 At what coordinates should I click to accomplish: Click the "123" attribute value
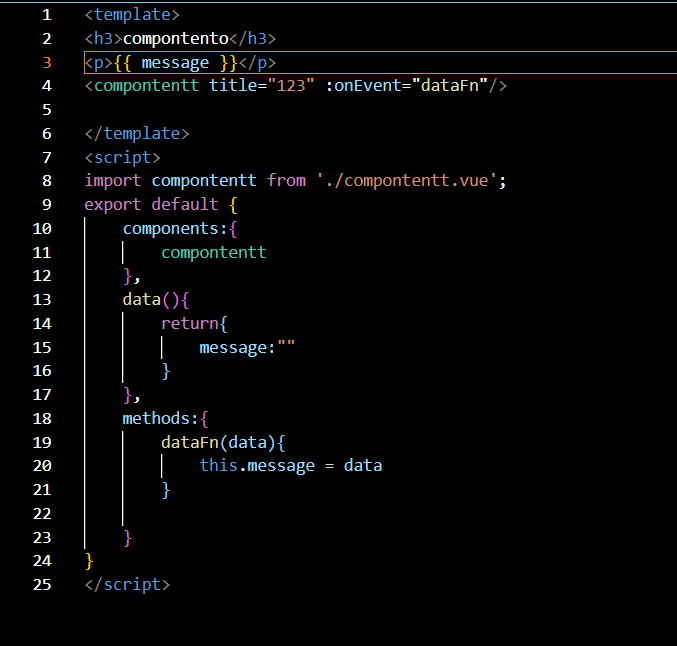(x=291, y=86)
